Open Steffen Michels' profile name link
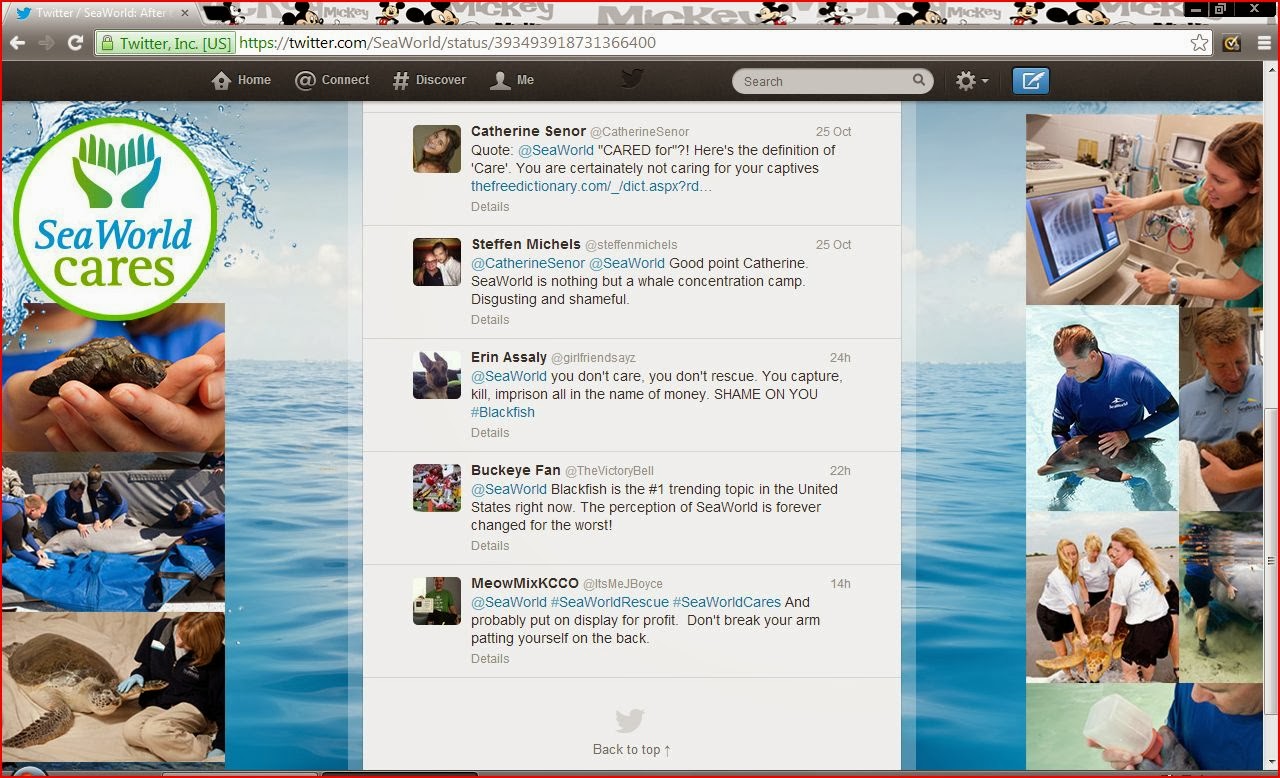The height and width of the screenshot is (778, 1280). click(x=526, y=244)
